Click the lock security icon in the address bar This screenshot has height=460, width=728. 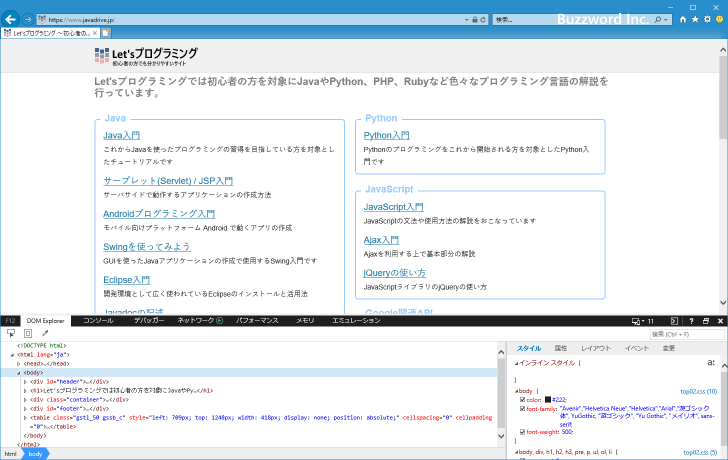[474, 20]
